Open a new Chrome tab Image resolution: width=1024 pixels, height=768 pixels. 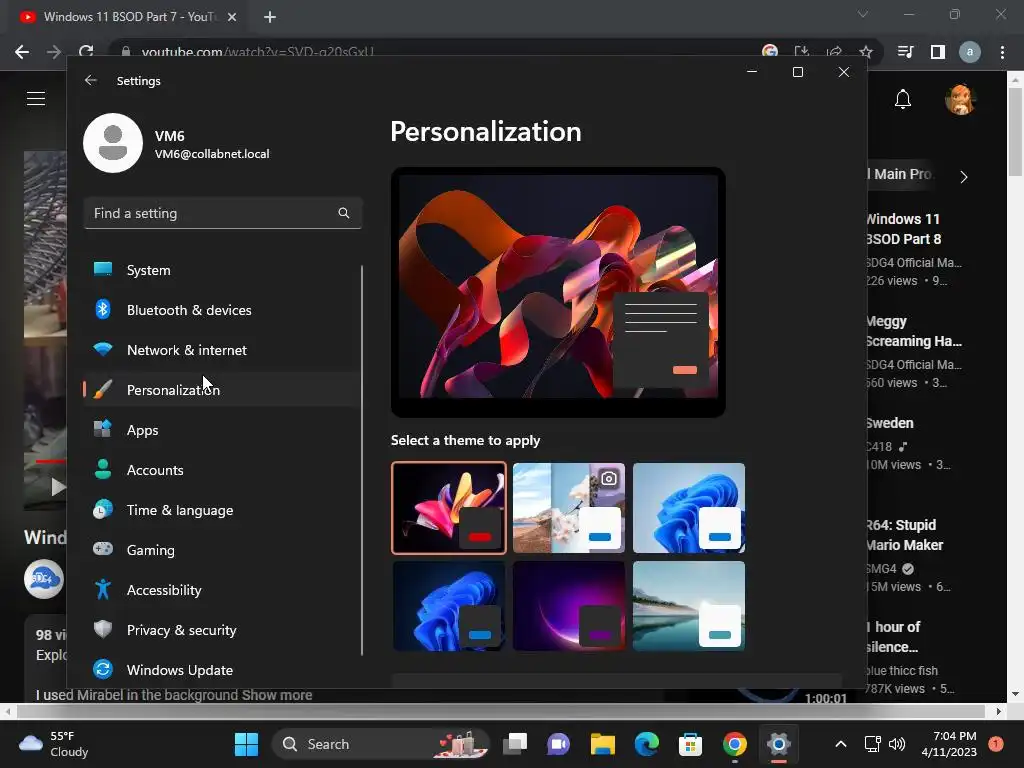(270, 17)
